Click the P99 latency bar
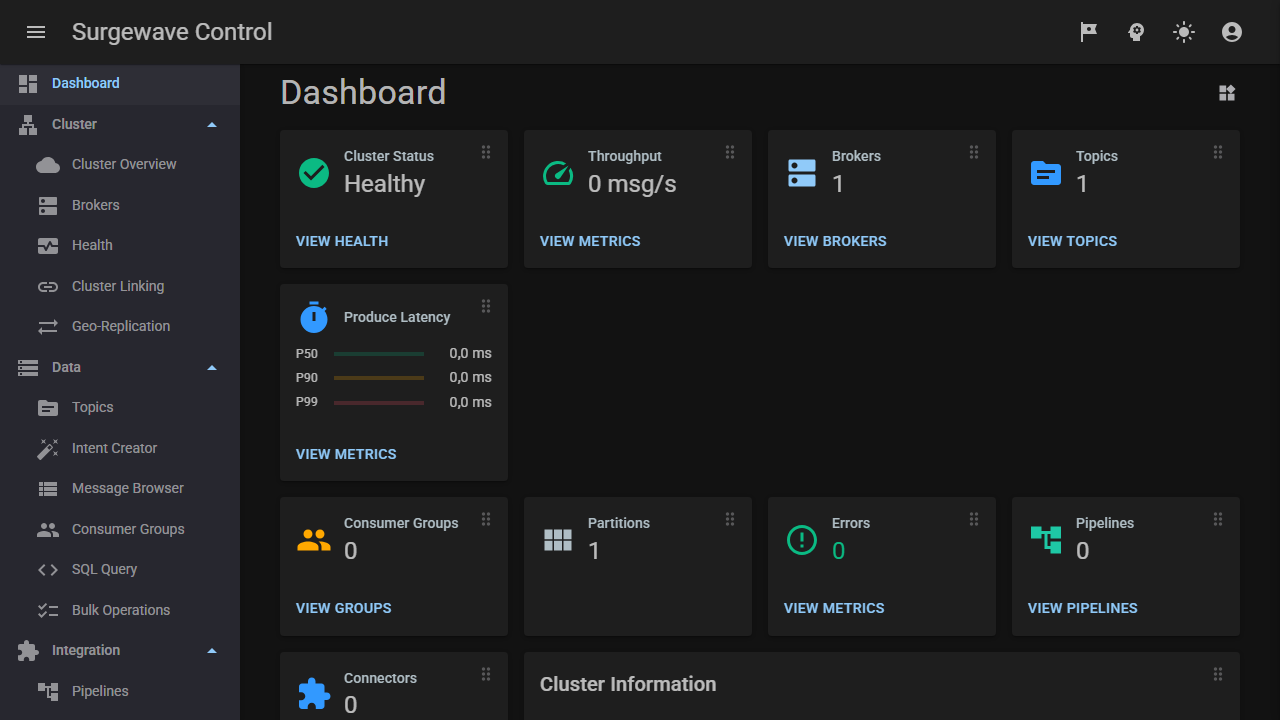Viewport: 1280px width, 720px height. click(379, 403)
